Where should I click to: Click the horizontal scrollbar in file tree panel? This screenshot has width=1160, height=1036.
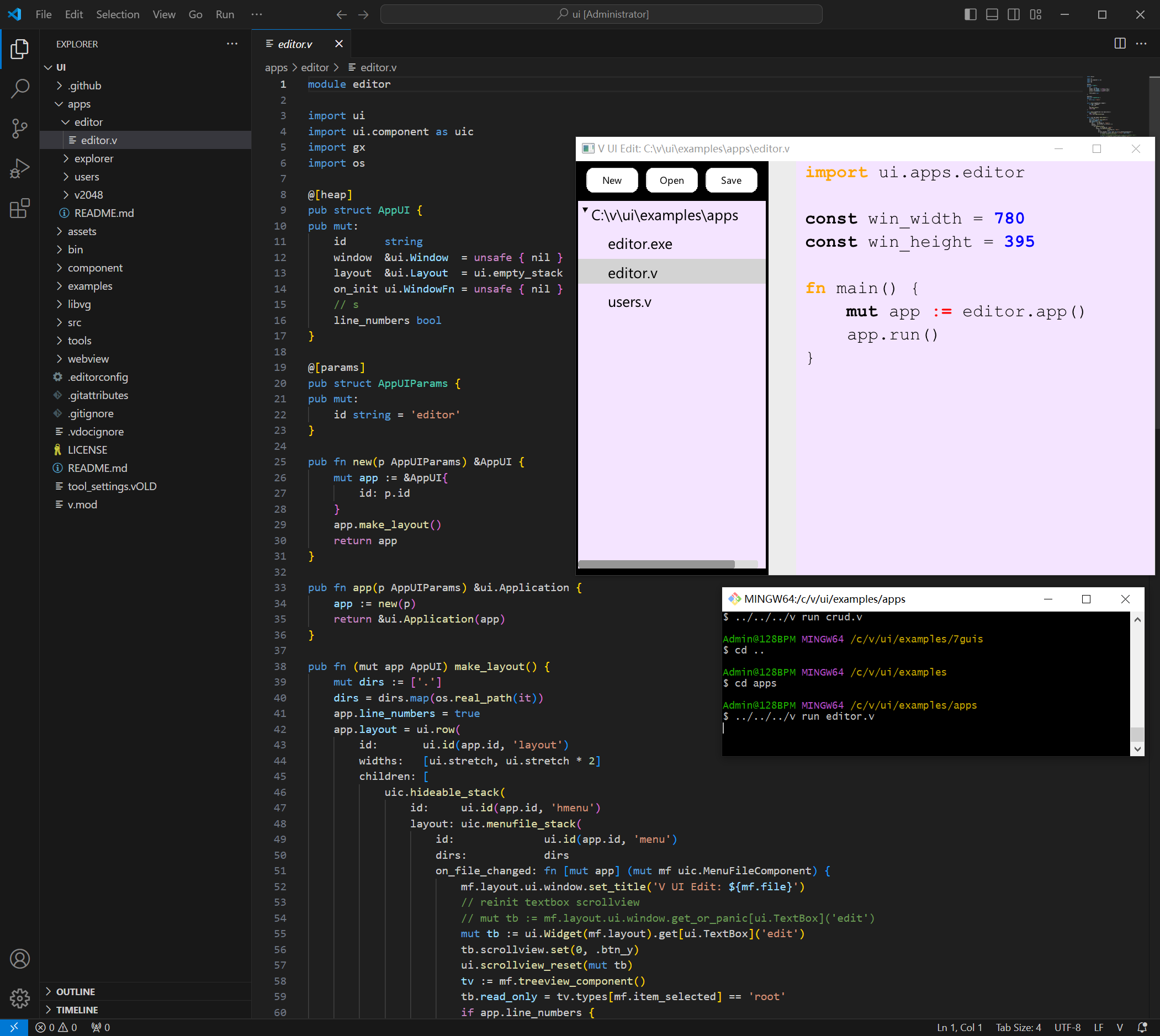click(656, 564)
